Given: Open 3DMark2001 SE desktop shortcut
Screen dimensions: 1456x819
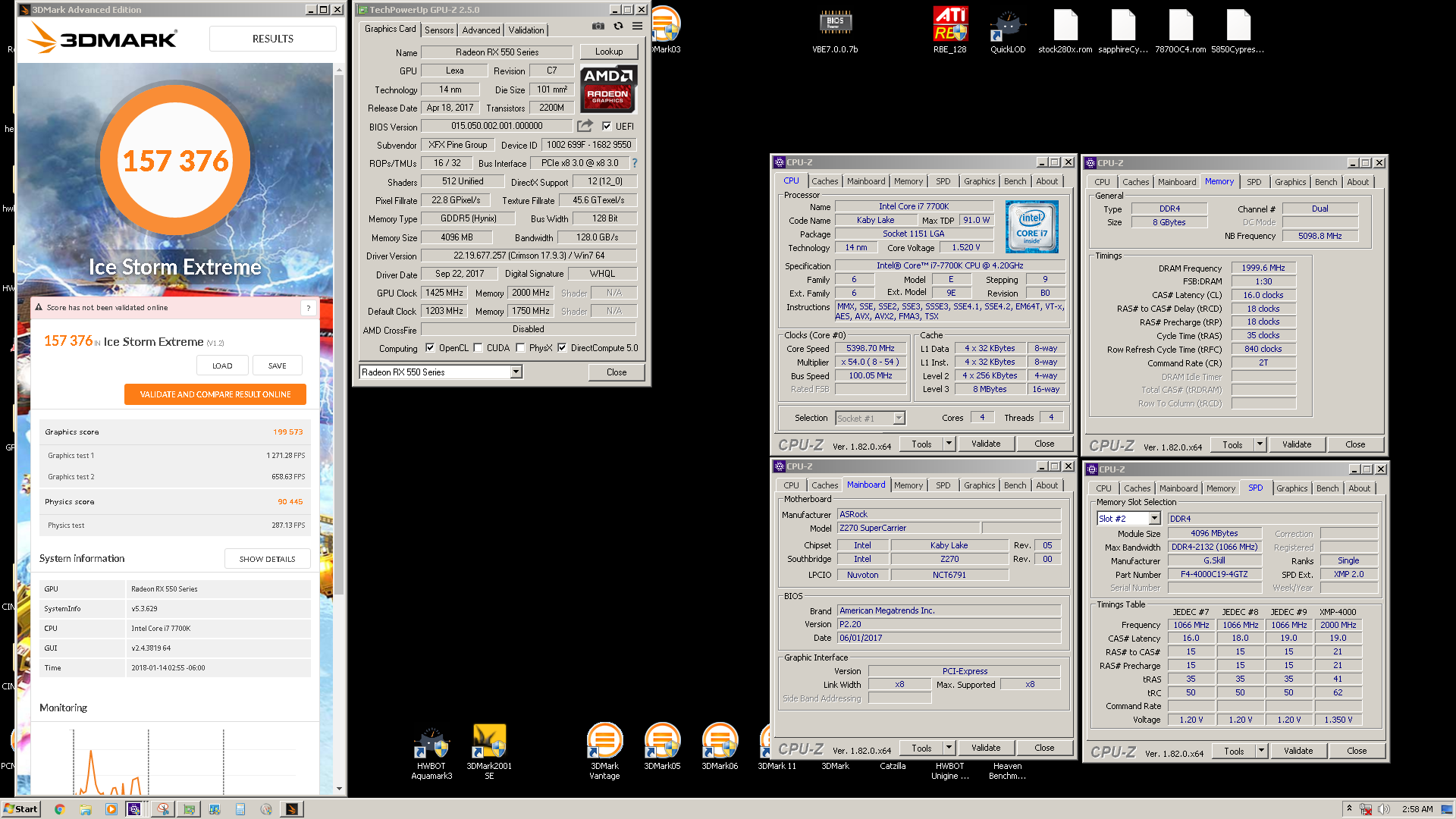Looking at the screenshot, I should click(489, 751).
